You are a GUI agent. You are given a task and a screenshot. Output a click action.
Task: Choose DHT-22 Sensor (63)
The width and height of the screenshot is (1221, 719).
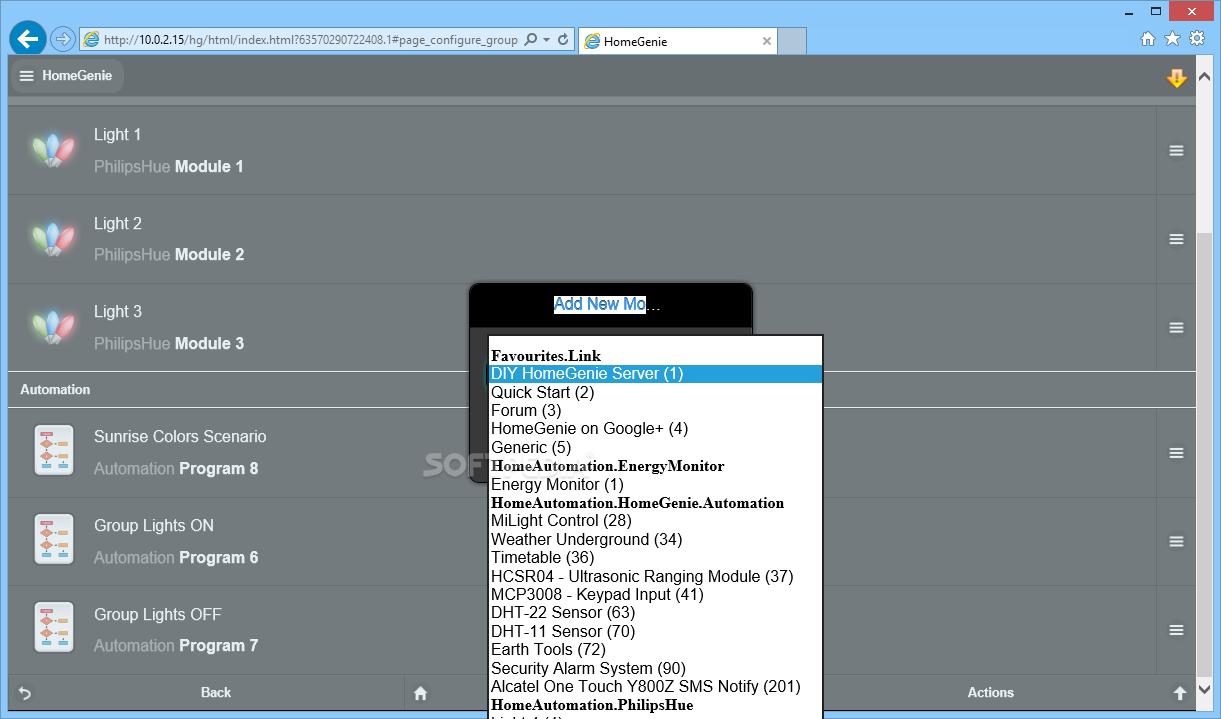(x=656, y=612)
